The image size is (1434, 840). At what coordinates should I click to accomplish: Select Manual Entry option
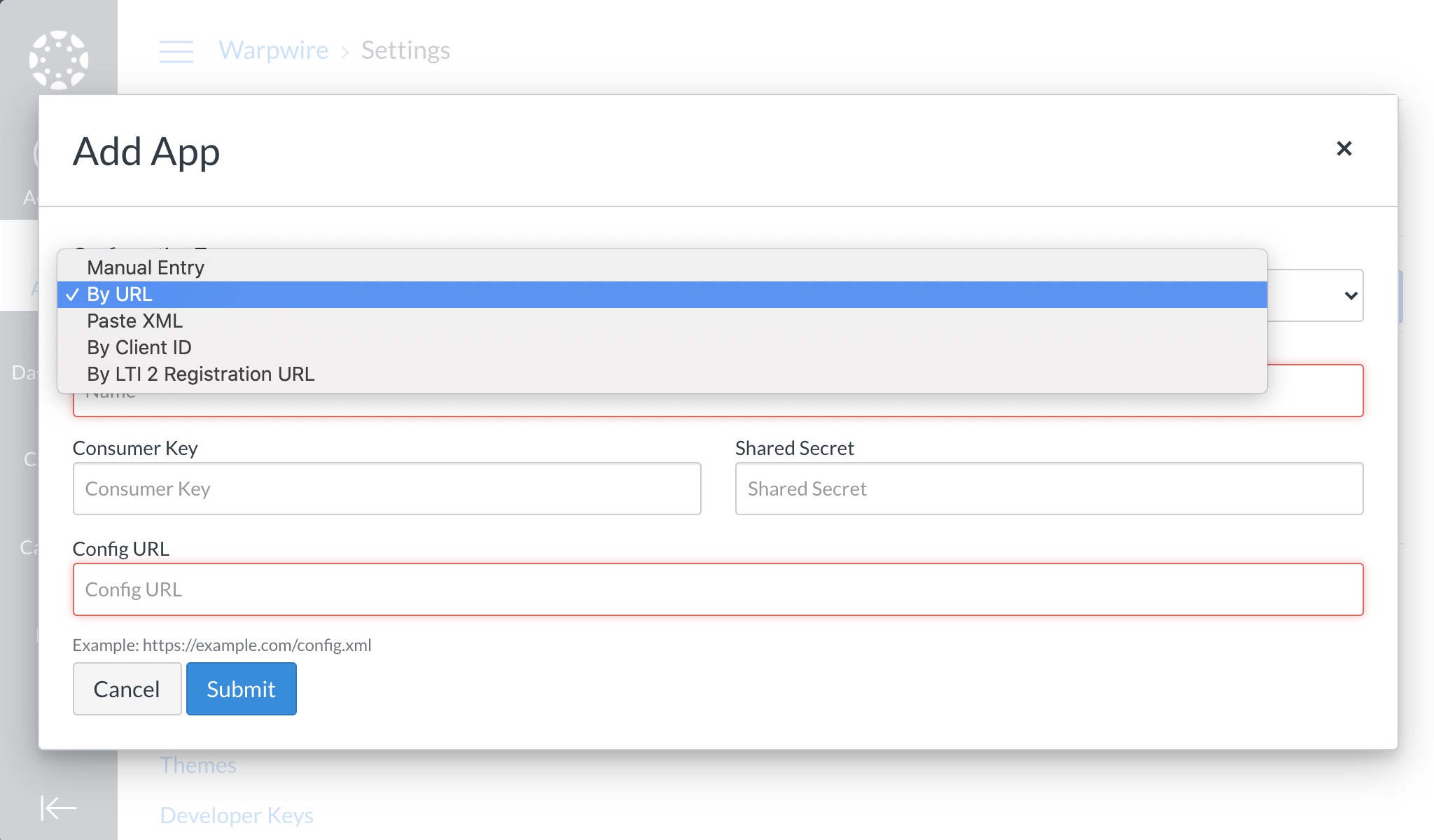(146, 267)
